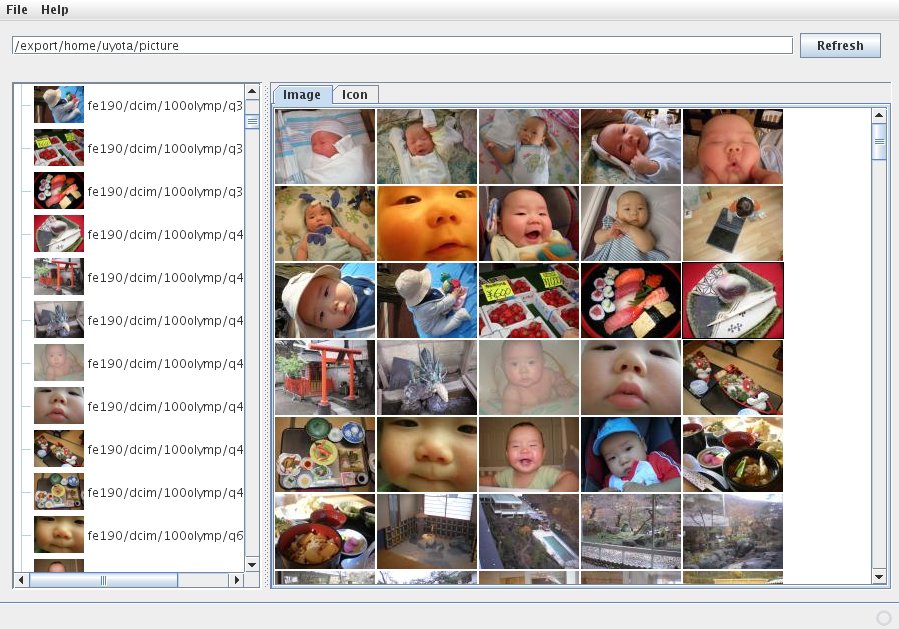Image resolution: width=899 pixels, height=629 pixels.
Task: Click the picture directory path field
Action: pos(402,45)
